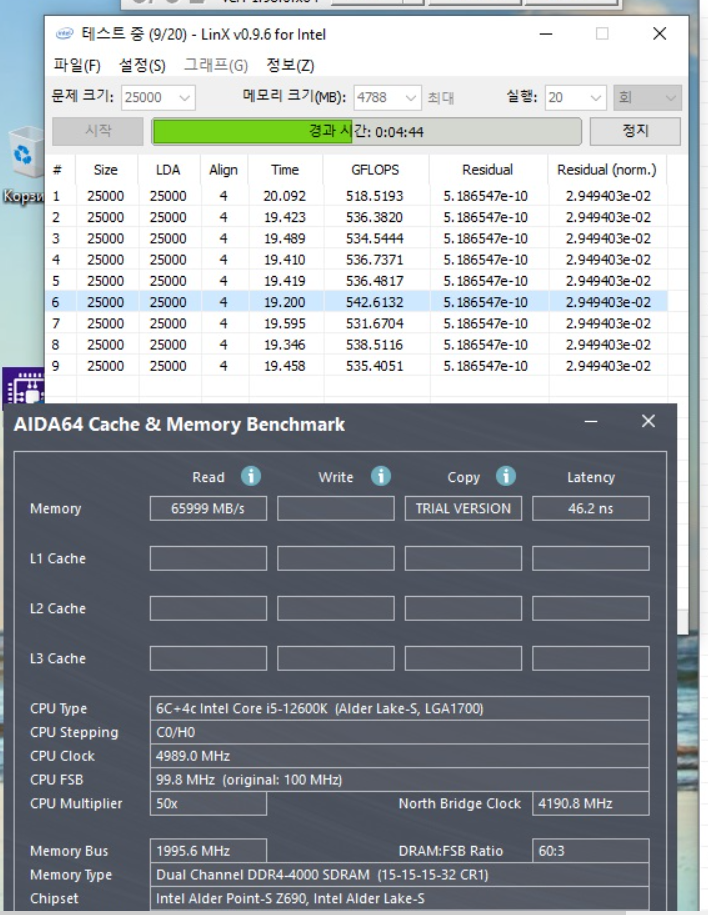This screenshot has height=915, width=708.
Task: Click the DRAM:FSB Ratio 60:3 field
Action: (x=591, y=851)
